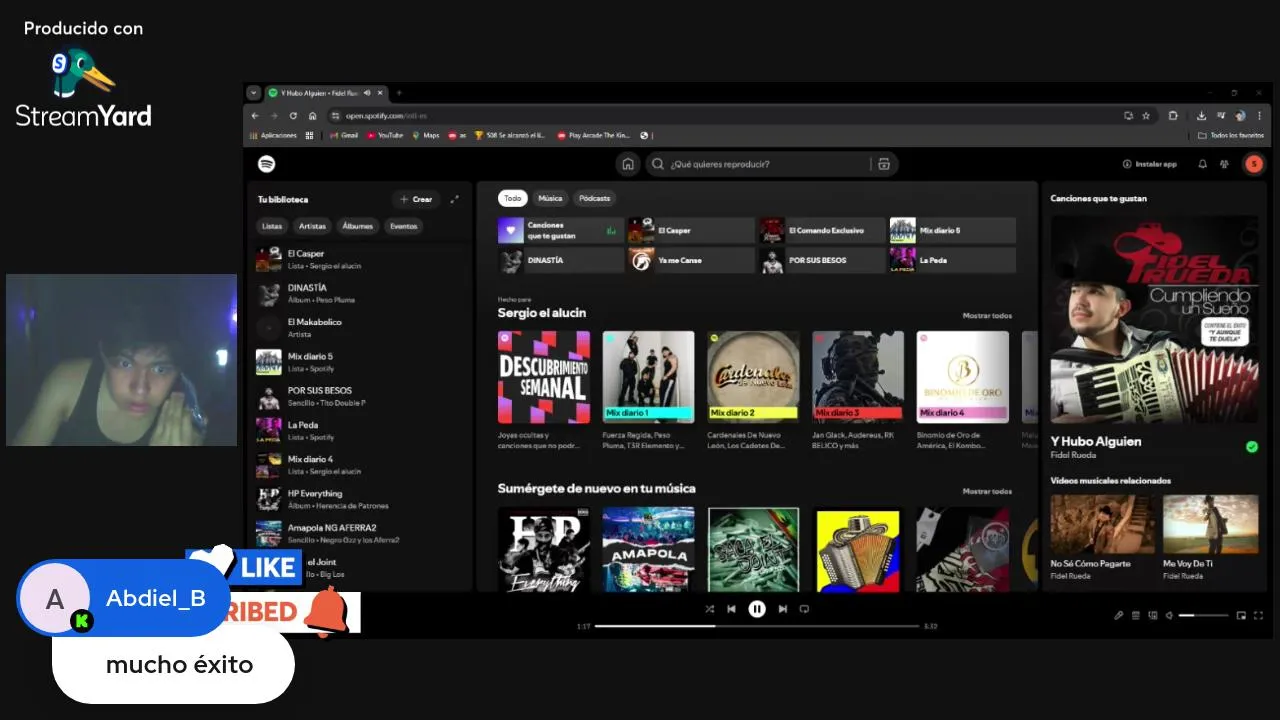The width and height of the screenshot is (1280, 720).
Task: Open the miniplayer icon
Action: pyautogui.click(x=1241, y=615)
